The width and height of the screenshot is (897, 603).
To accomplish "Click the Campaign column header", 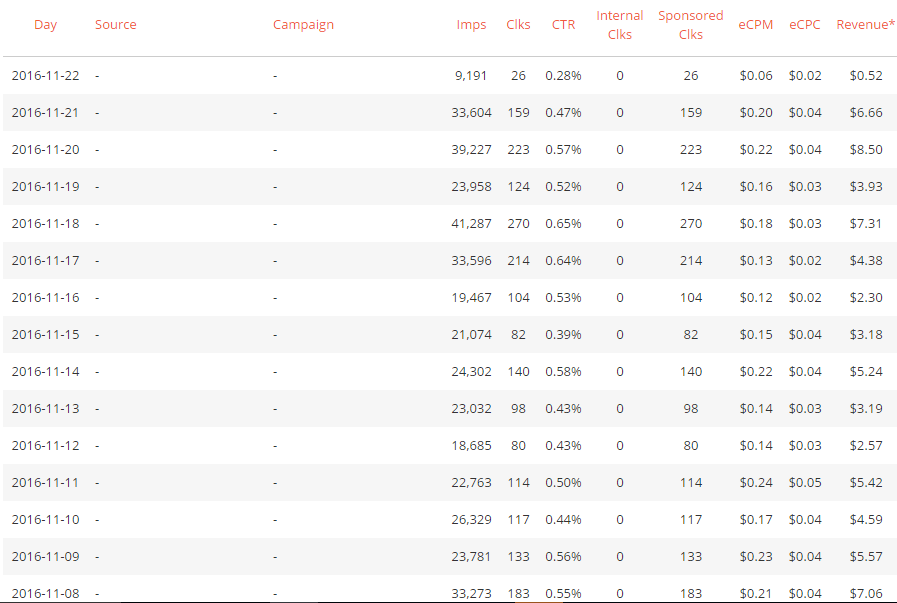I will tap(303, 25).
